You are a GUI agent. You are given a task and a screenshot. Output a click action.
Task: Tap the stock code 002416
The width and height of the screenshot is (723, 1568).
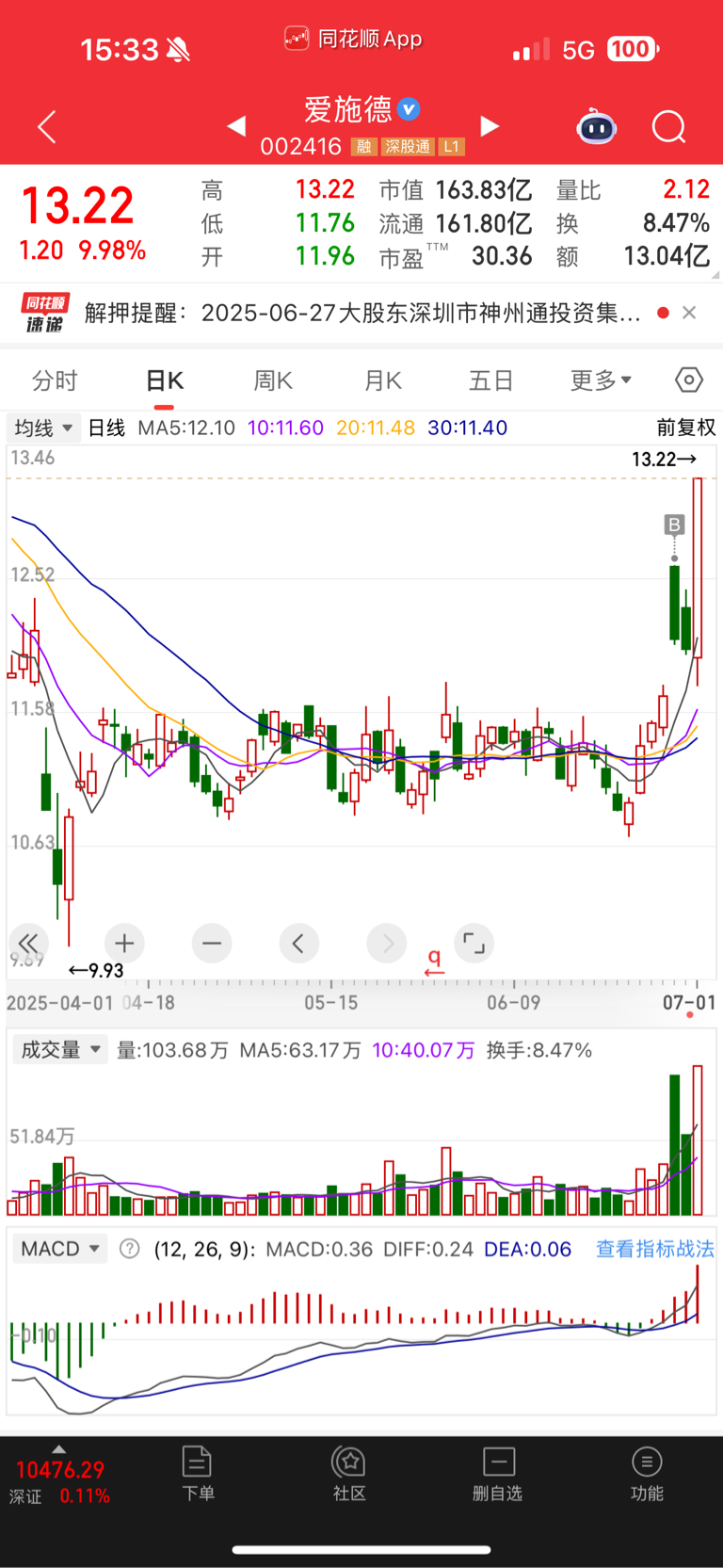(x=301, y=147)
